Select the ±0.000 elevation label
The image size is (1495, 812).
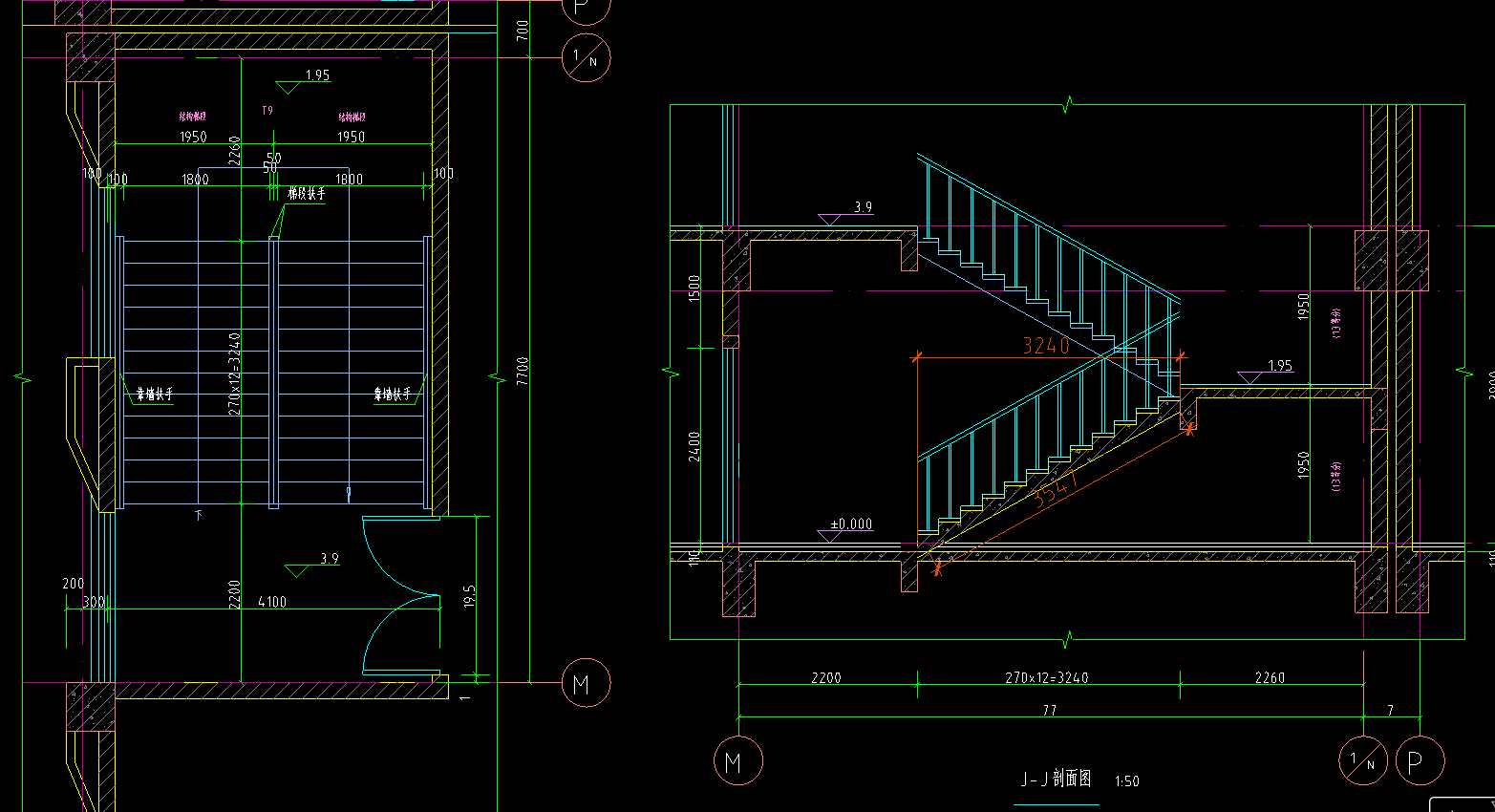[x=851, y=524]
